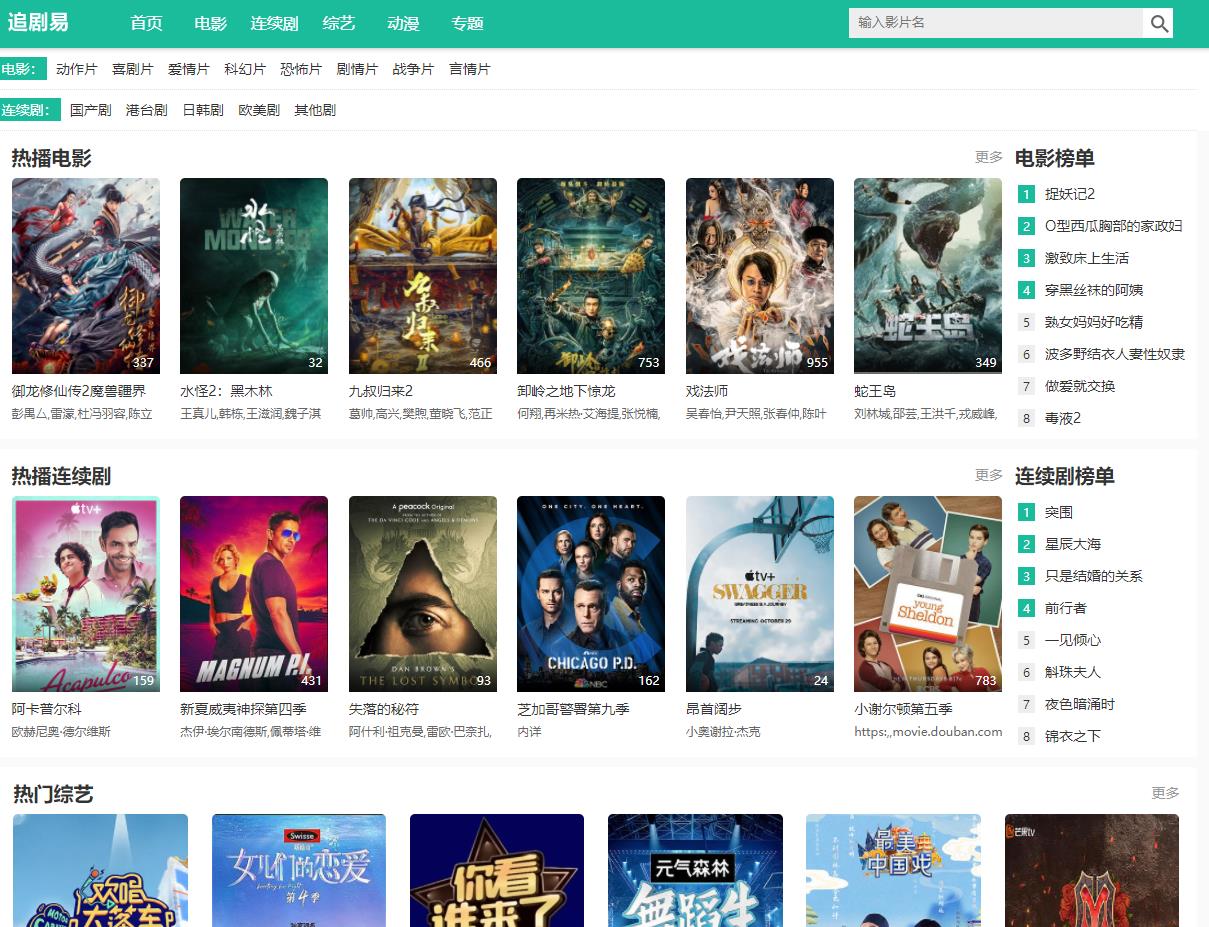Image resolution: width=1209 pixels, height=927 pixels.
Task: Open the 战争片 movie category
Action: [x=413, y=69]
